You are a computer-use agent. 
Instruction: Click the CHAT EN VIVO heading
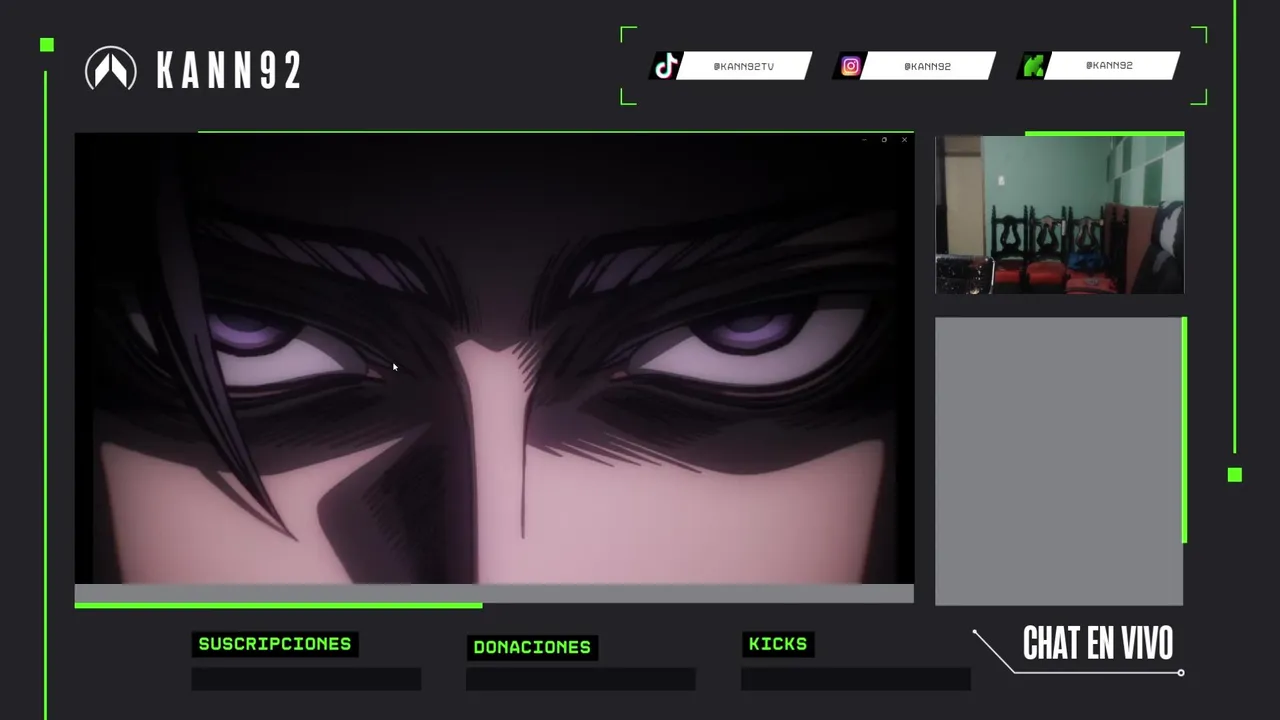pyautogui.click(x=1097, y=644)
